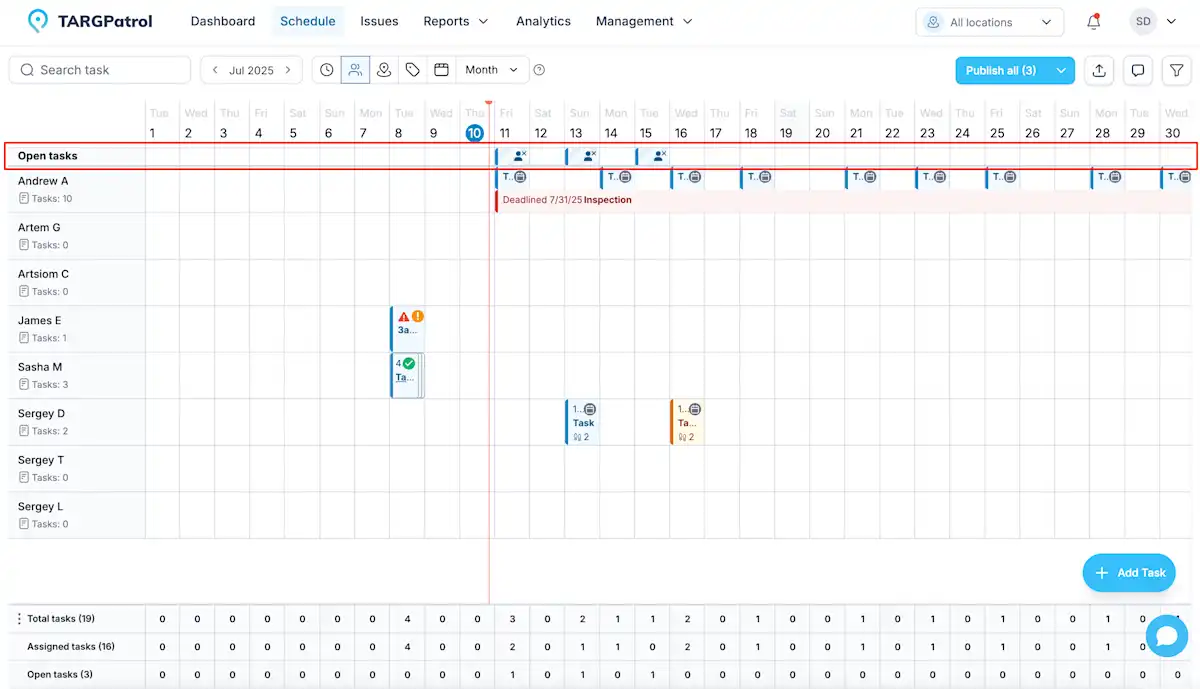Click the export upload icon
This screenshot has width=1200, height=689.
[1099, 70]
